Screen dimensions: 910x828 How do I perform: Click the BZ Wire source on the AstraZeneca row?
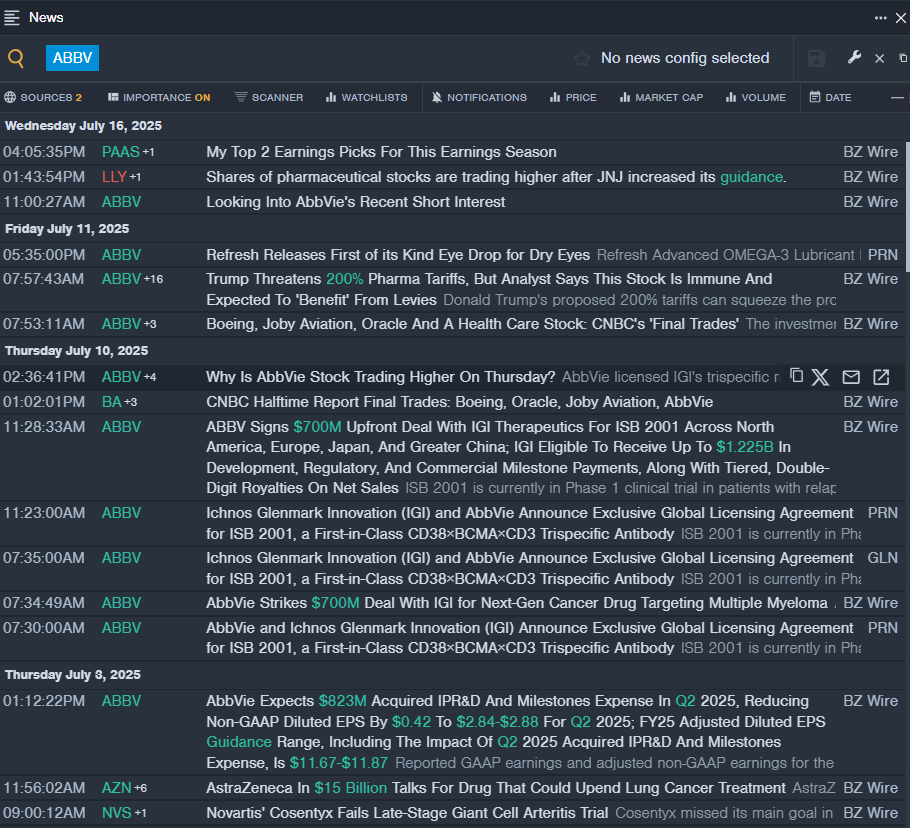click(871, 788)
